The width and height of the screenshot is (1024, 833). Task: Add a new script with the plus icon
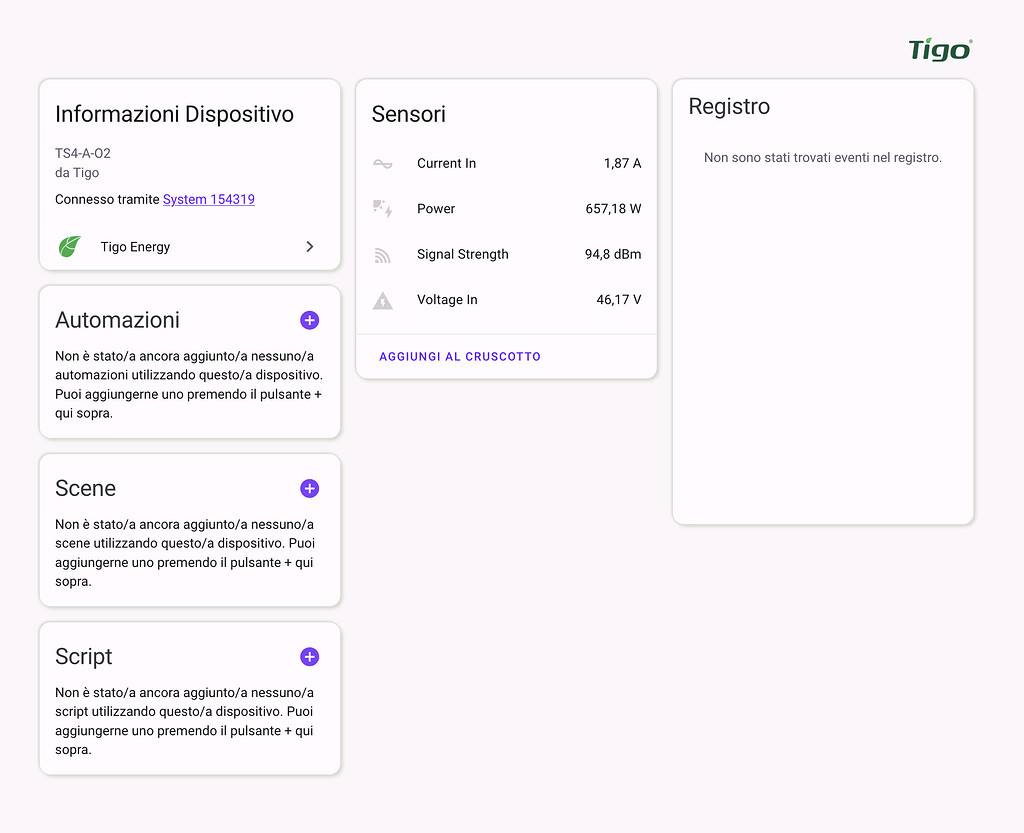tap(309, 656)
